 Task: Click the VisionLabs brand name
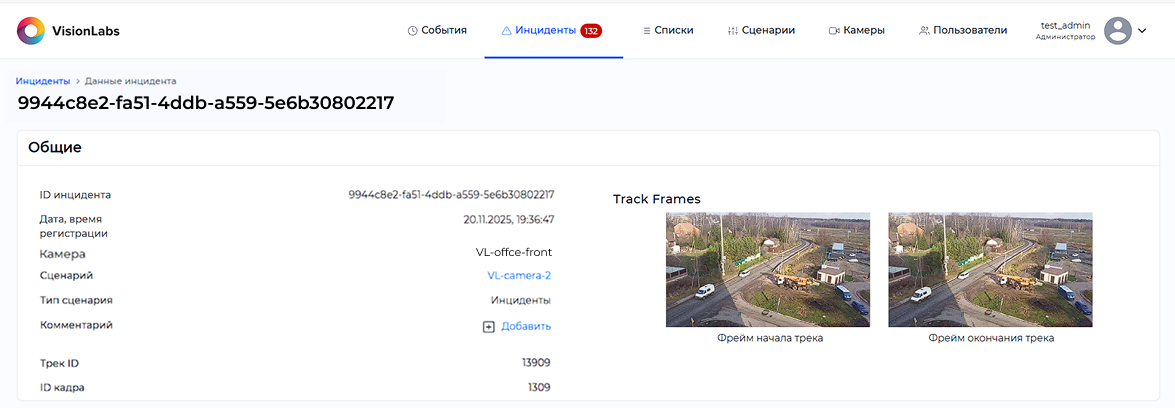(x=86, y=31)
